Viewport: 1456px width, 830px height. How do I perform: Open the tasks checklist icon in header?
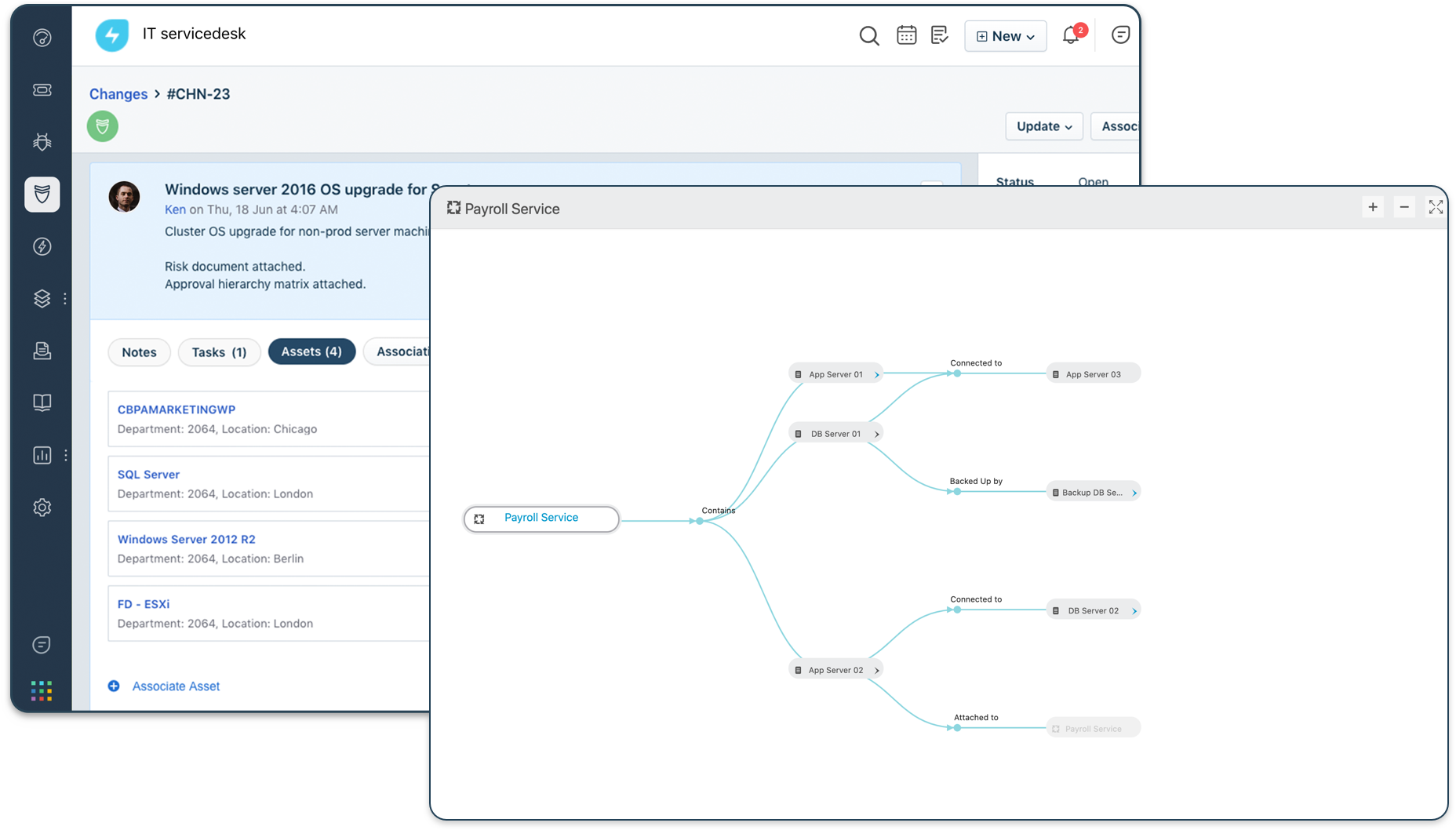(x=939, y=35)
